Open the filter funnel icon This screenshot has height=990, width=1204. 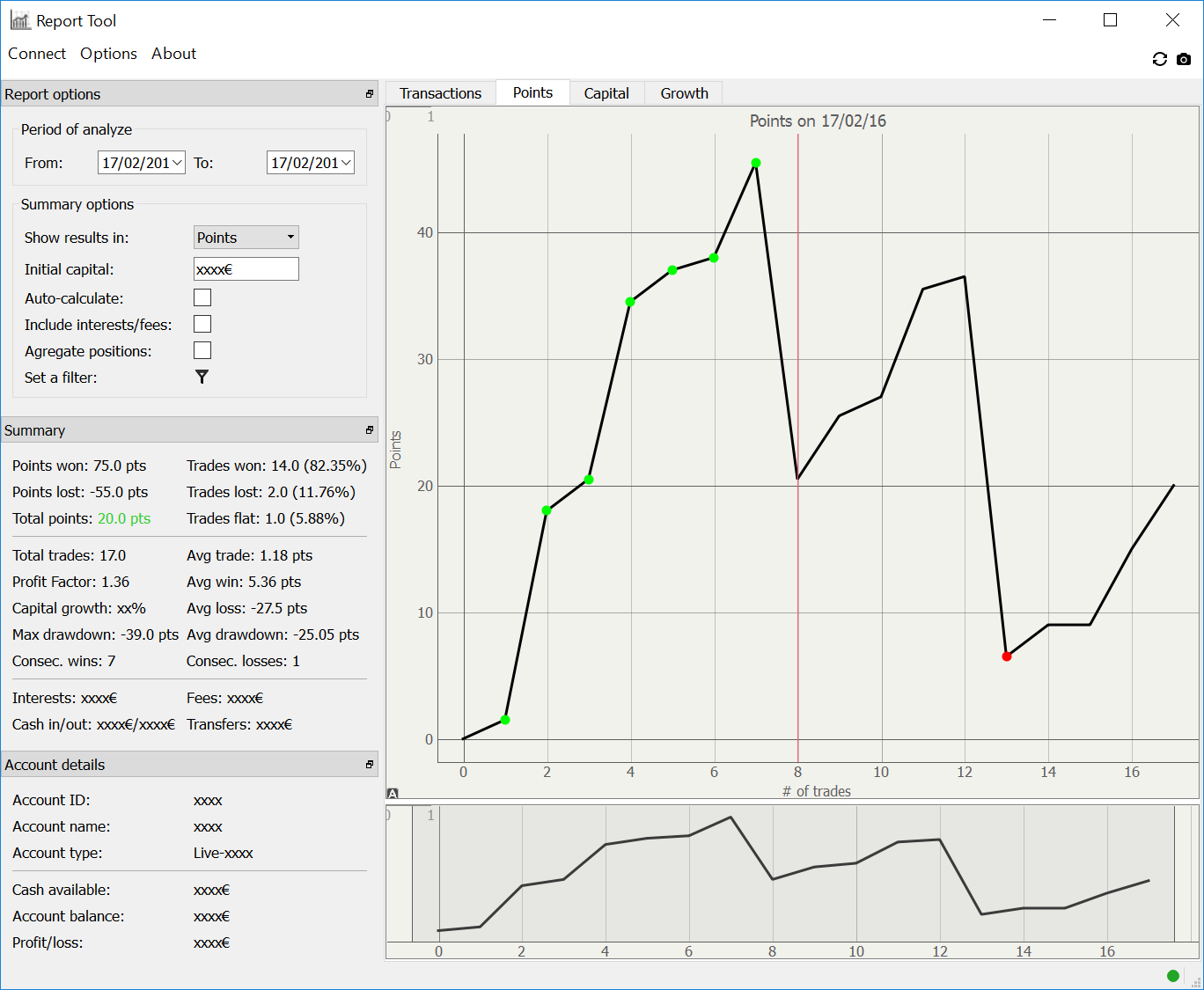[x=202, y=377]
